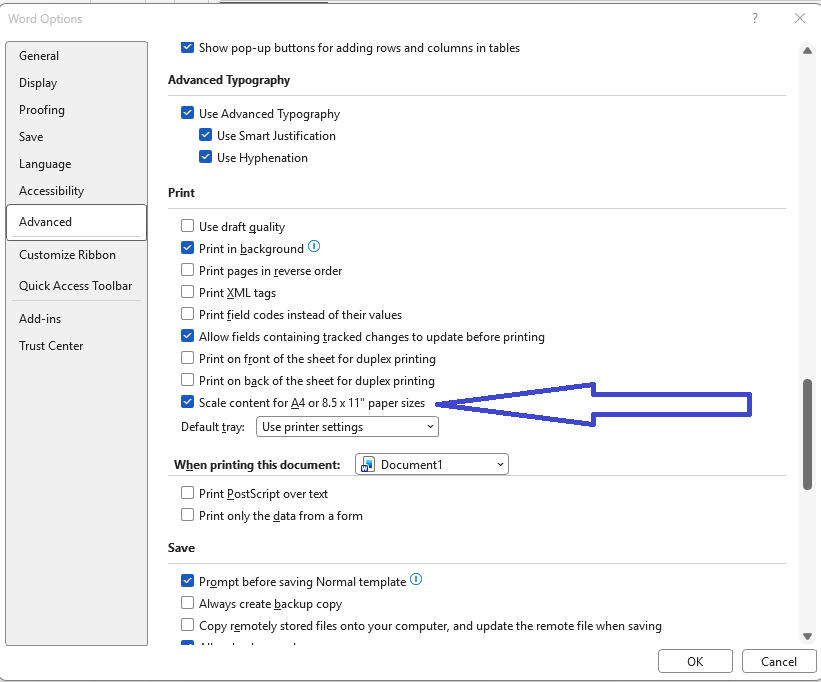This screenshot has width=821, height=682.
Task: Select the Proofing category
Action: (x=76, y=110)
